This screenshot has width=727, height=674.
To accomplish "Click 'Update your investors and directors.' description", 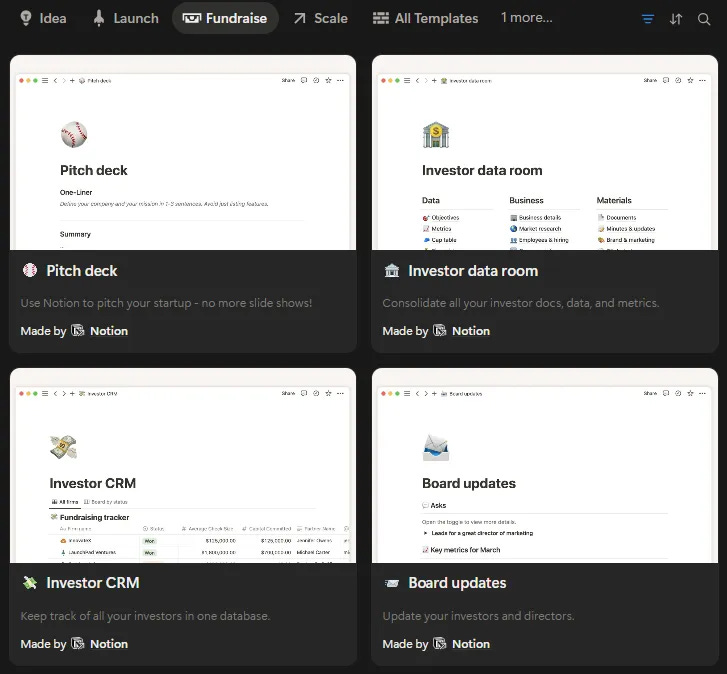I will click(478, 616).
